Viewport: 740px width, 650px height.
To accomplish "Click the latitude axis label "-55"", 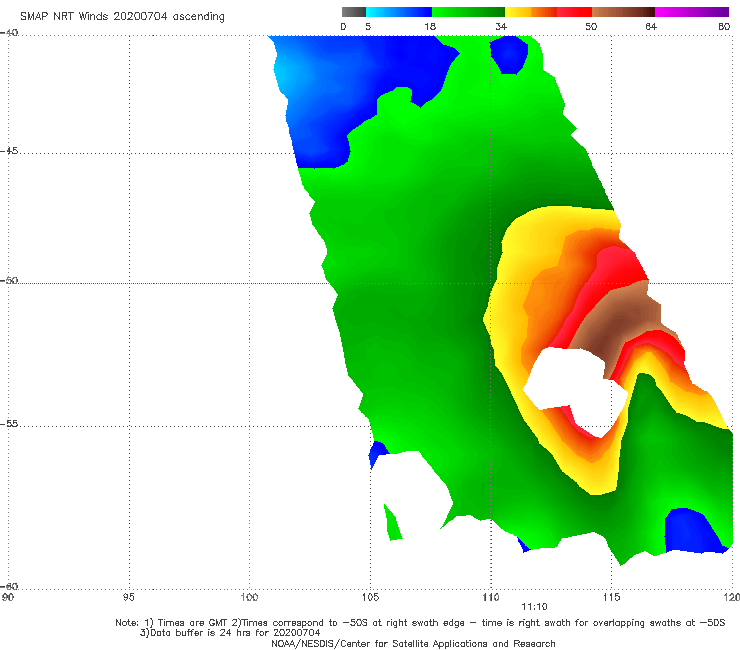I will tap(9, 424).
